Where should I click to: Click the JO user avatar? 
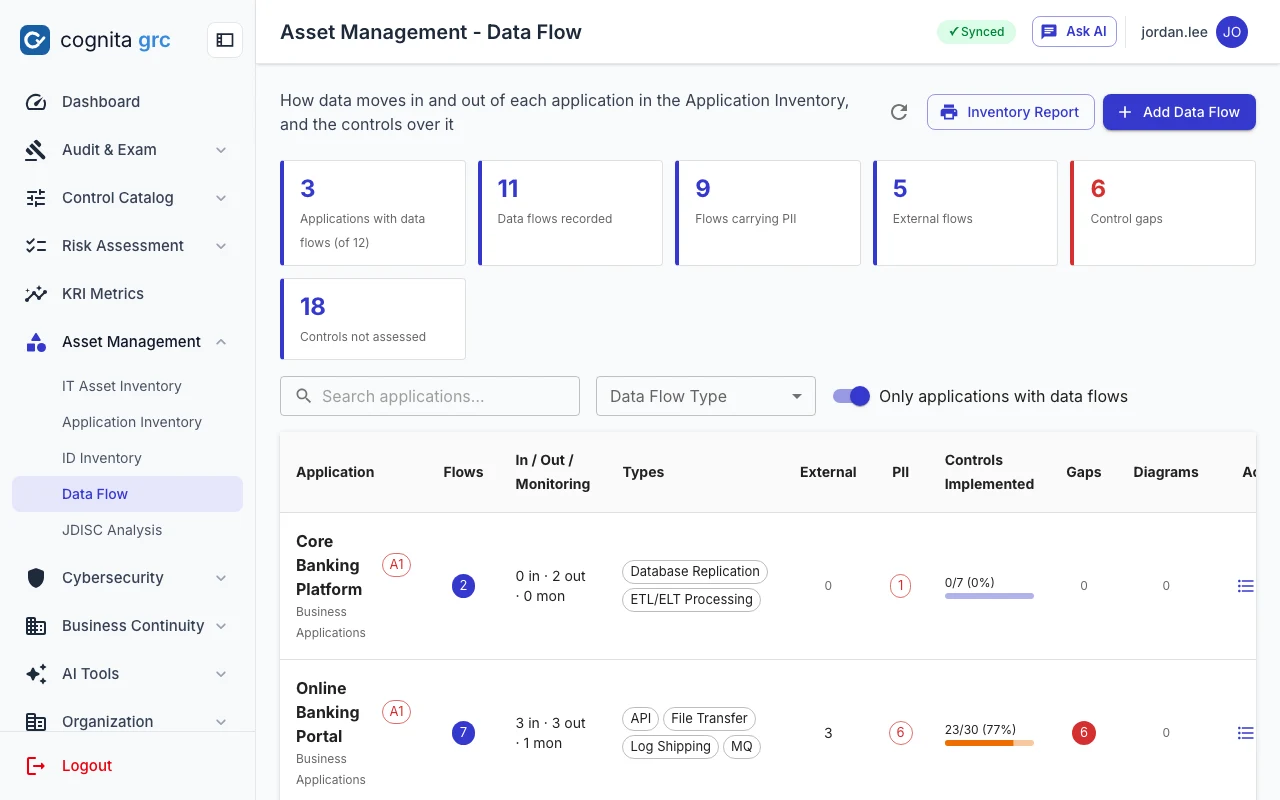coord(1232,32)
